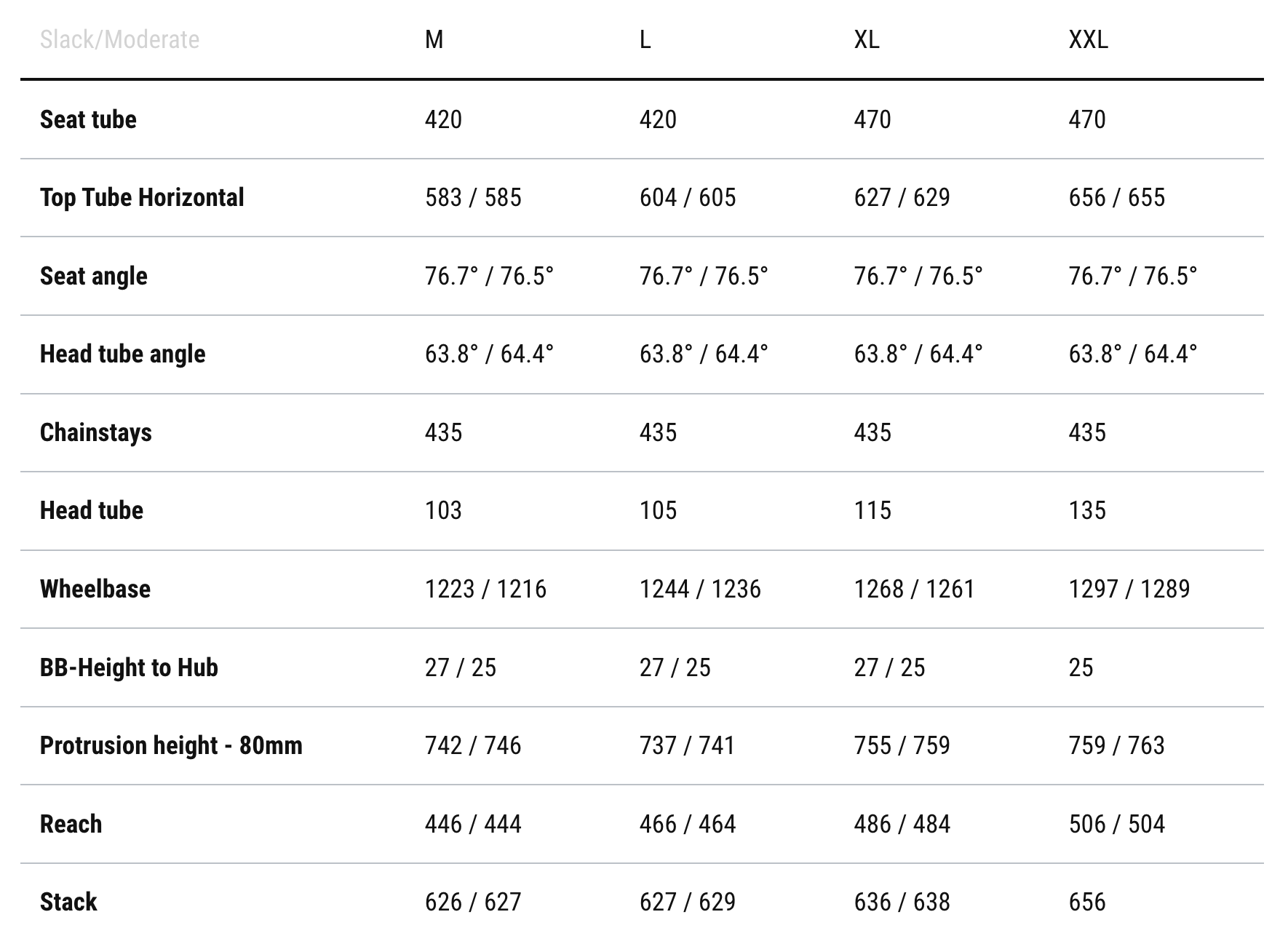Click the XXL Stack value 656
Screen dimensions: 1288x952
tap(1087, 902)
